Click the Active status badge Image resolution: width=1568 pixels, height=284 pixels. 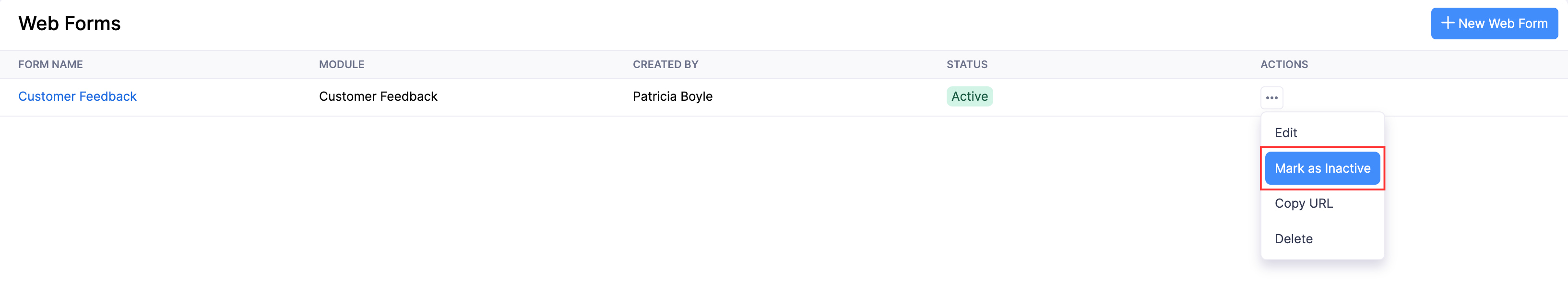970,96
